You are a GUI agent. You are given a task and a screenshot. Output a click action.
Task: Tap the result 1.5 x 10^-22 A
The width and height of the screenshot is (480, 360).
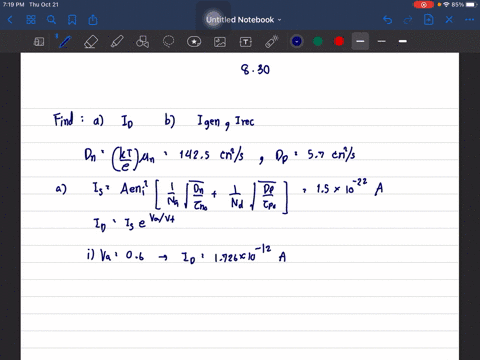point(349,188)
